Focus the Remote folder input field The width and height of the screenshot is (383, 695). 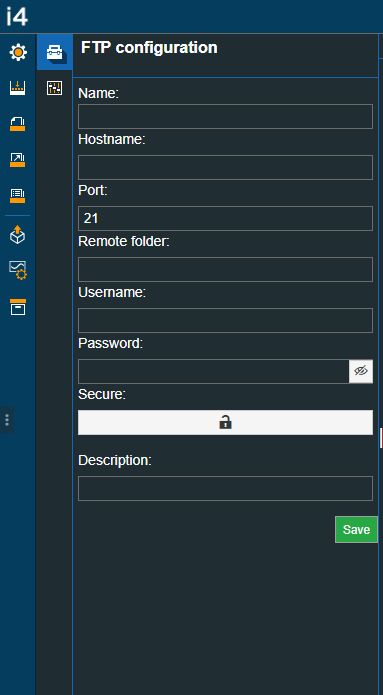pos(225,269)
